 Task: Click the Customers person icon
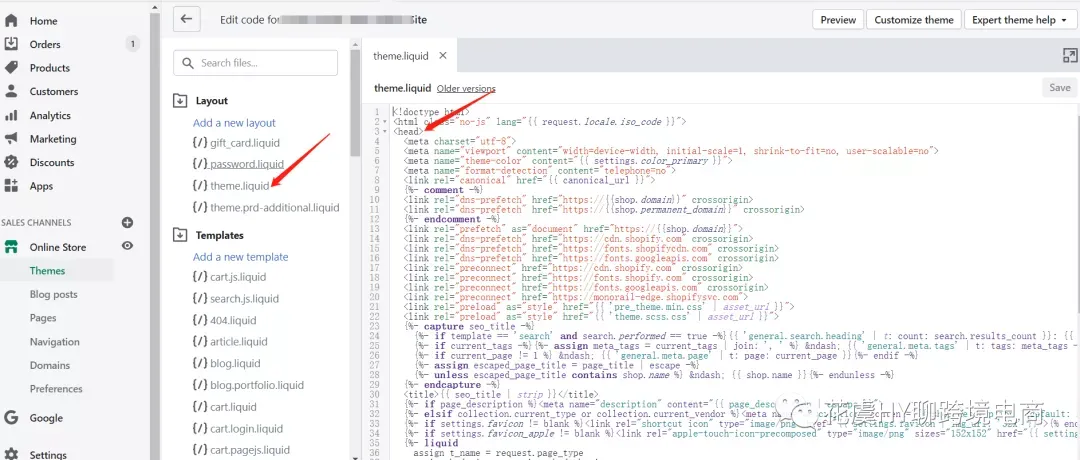pos(11,91)
